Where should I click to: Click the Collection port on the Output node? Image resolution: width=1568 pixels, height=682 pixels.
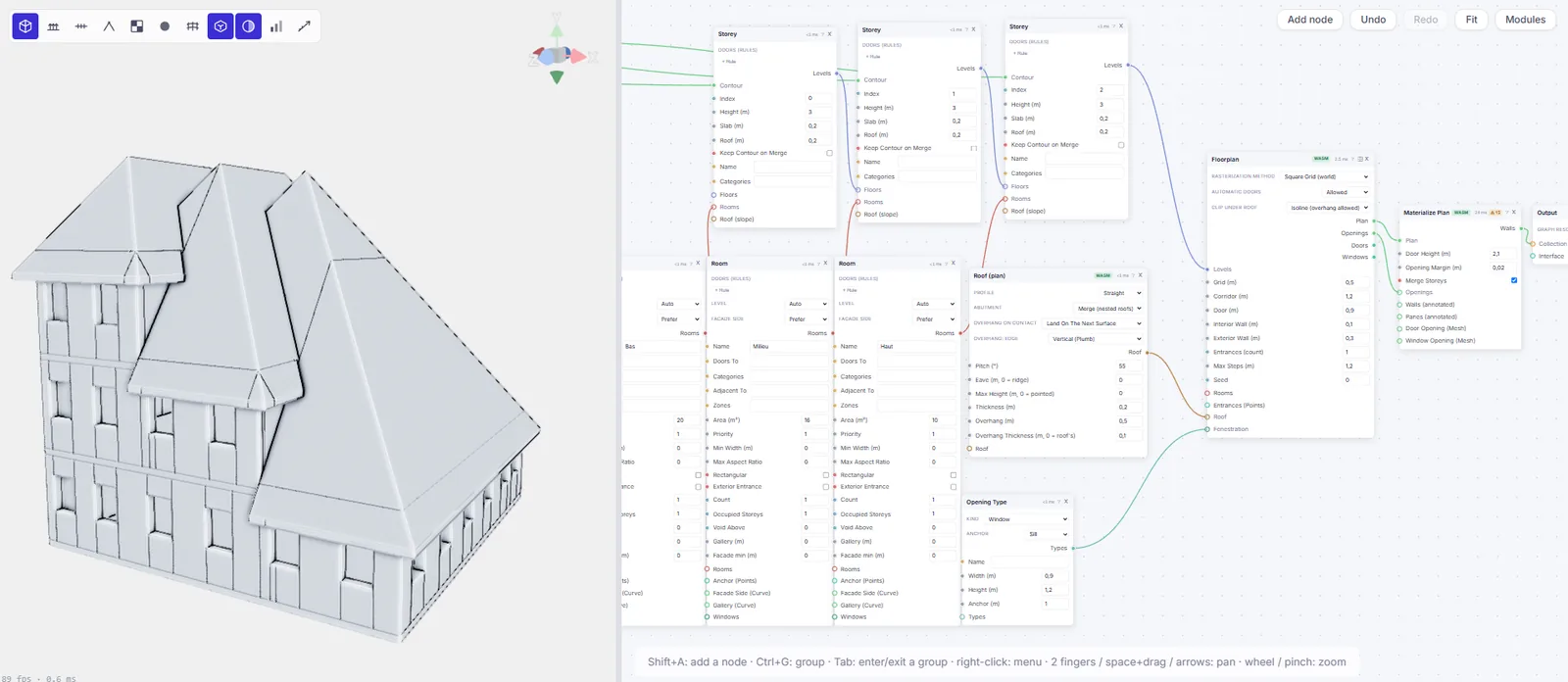tap(1533, 244)
